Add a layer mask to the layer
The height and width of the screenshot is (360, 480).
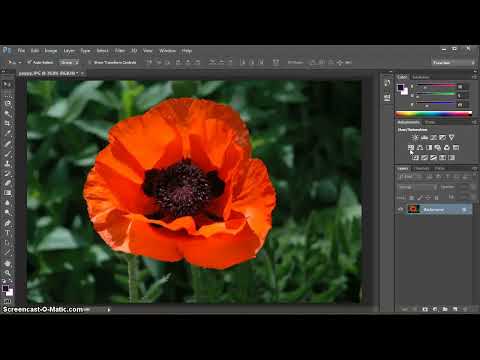(x=425, y=309)
